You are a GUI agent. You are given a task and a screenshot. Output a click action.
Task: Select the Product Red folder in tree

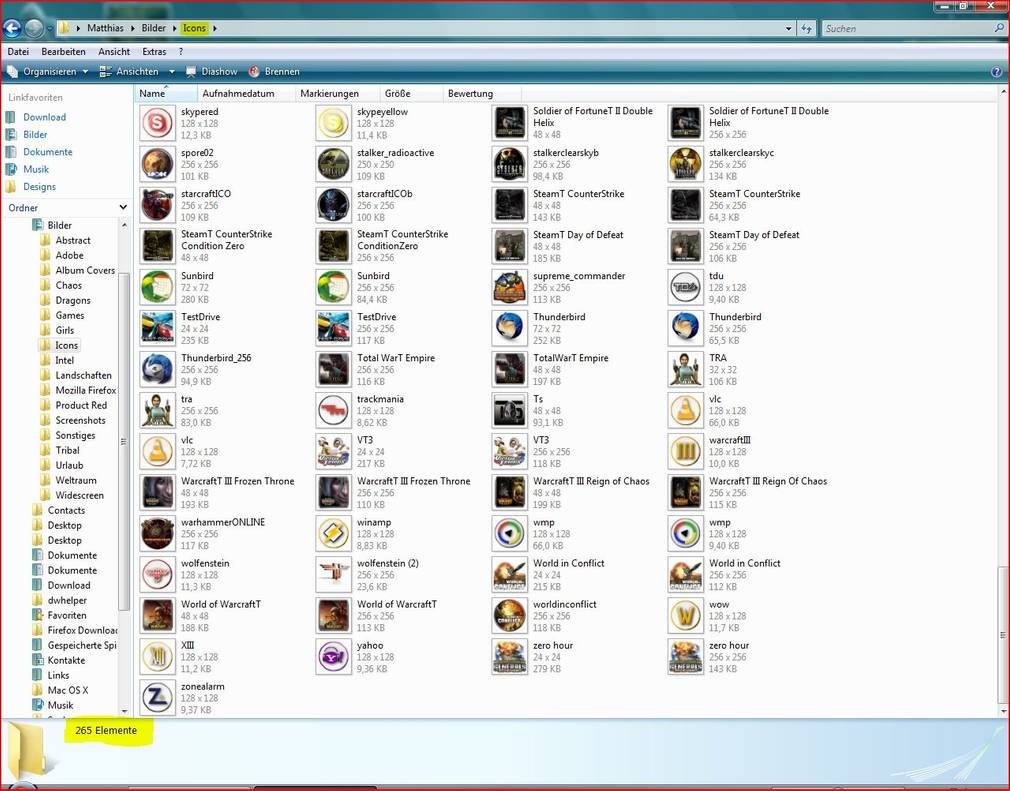pos(81,405)
